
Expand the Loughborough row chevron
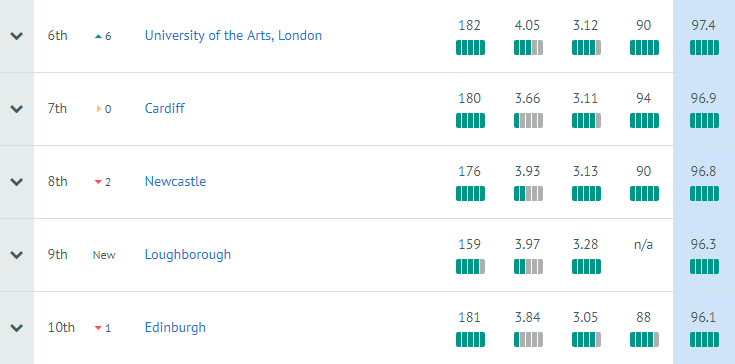(16, 255)
